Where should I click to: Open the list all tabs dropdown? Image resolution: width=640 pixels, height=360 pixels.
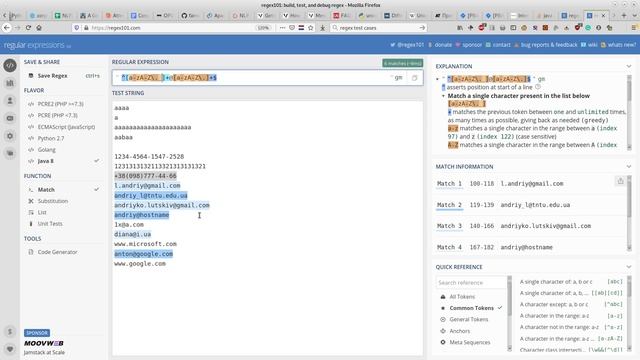[x=634, y=16]
